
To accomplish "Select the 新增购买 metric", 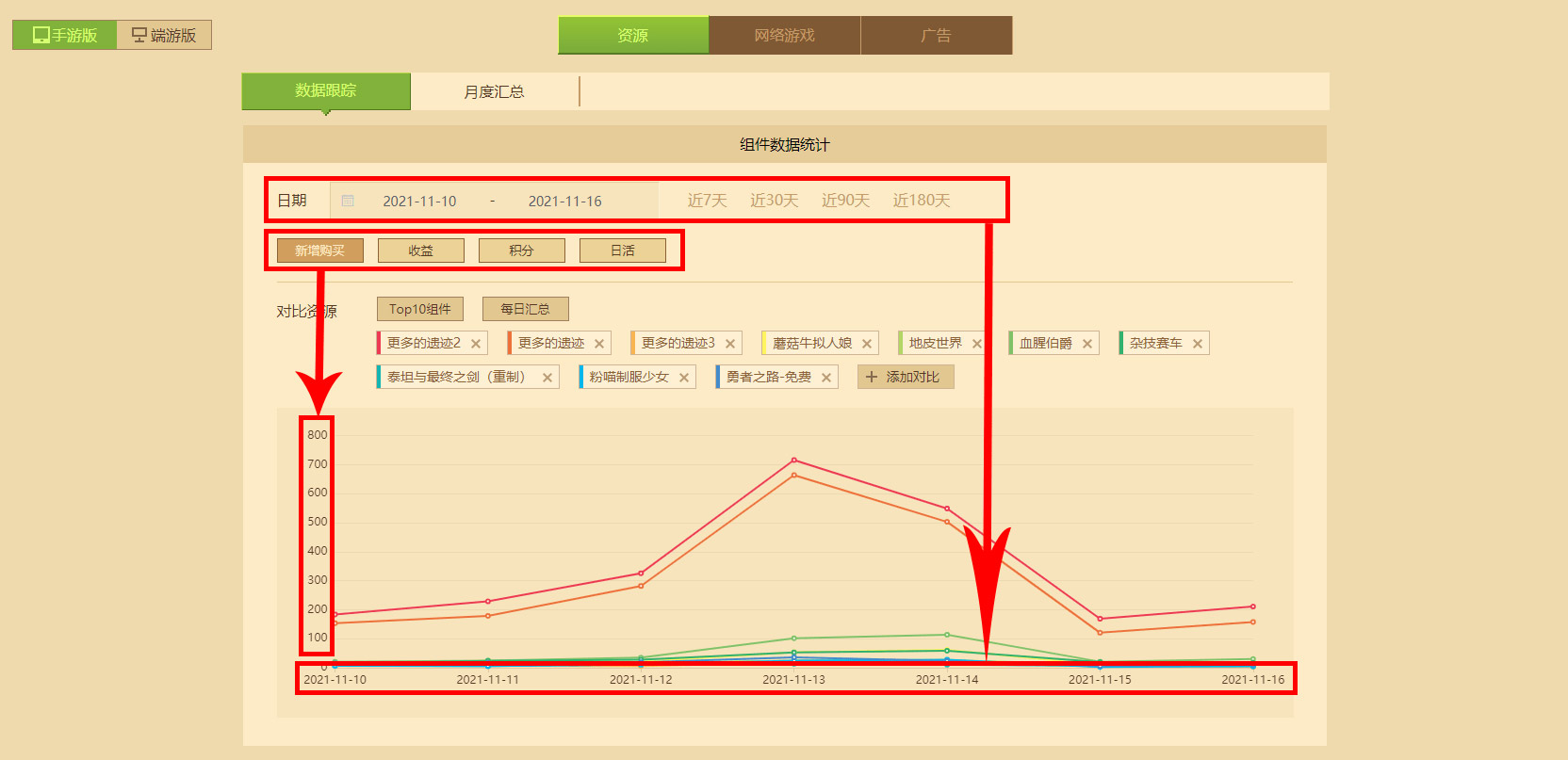I will point(320,251).
